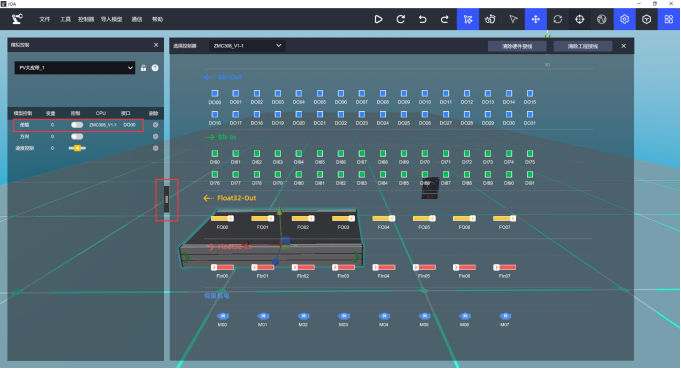Screen dimensions: 681x369
Task: Click the FO07 float output port
Action: [504, 218]
